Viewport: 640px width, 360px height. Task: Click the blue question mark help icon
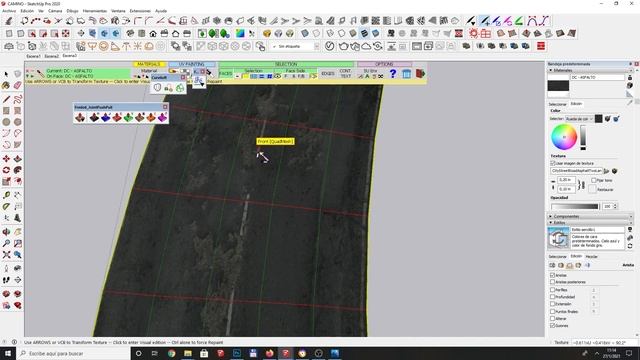coord(393,73)
